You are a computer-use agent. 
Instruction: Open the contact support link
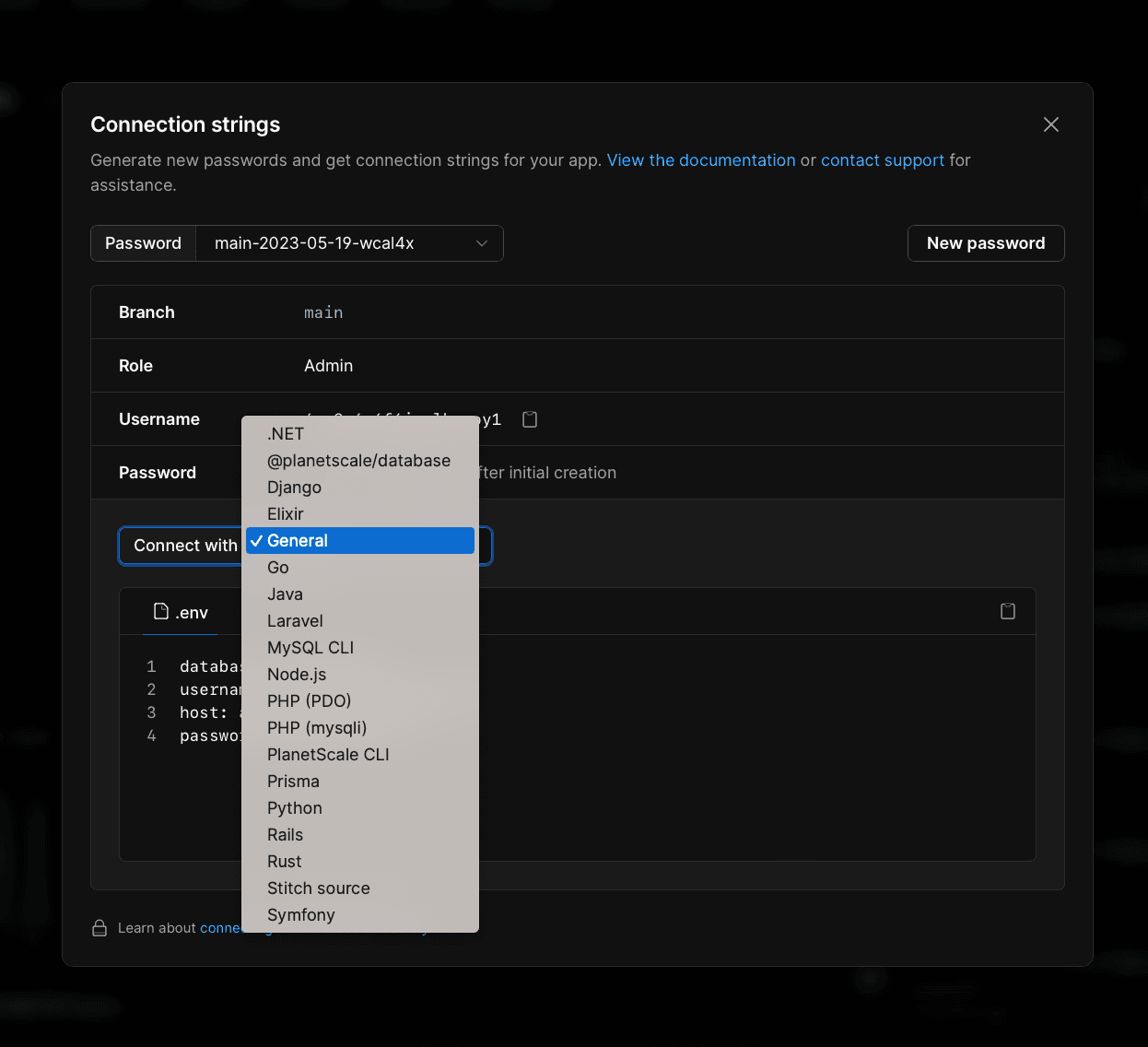click(x=883, y=160)
